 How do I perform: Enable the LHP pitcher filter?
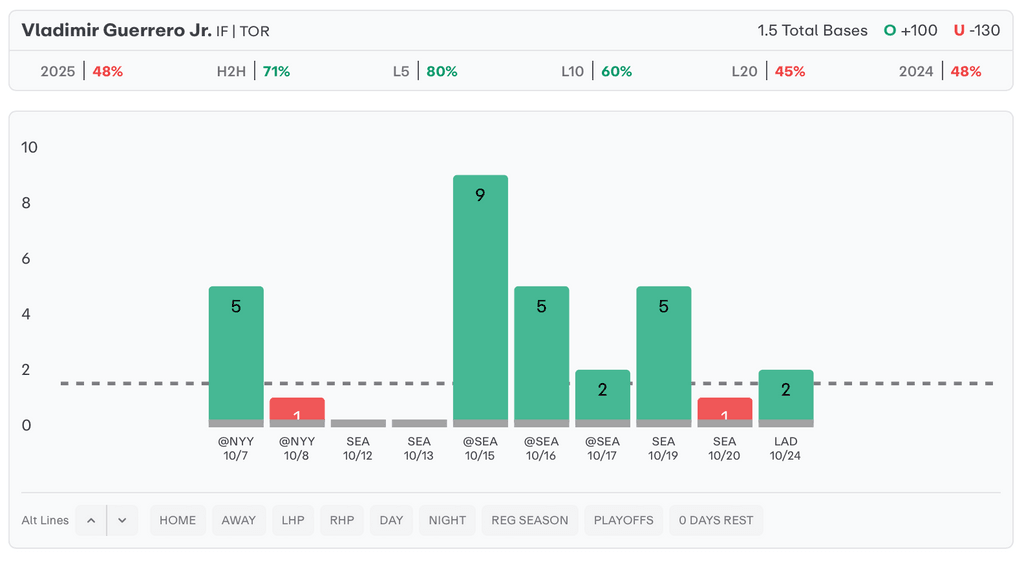(x=293, y=520)
